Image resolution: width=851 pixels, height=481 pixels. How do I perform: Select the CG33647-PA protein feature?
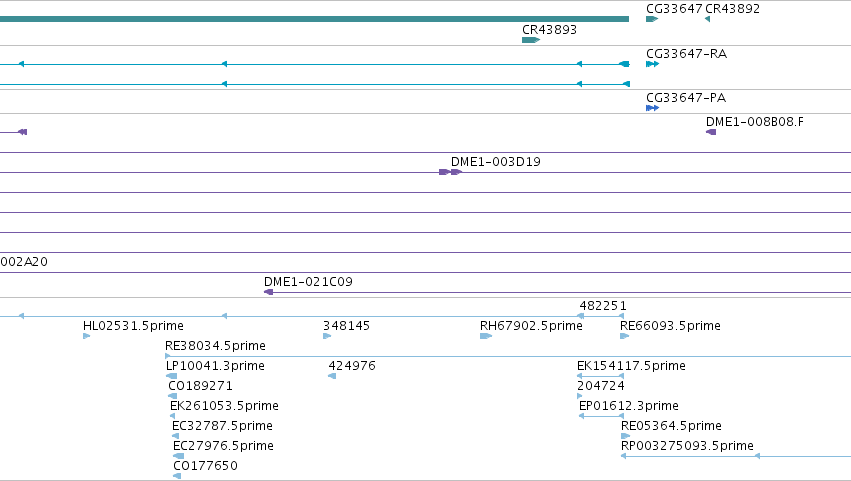pyautogui.click(x=652, y=108)
